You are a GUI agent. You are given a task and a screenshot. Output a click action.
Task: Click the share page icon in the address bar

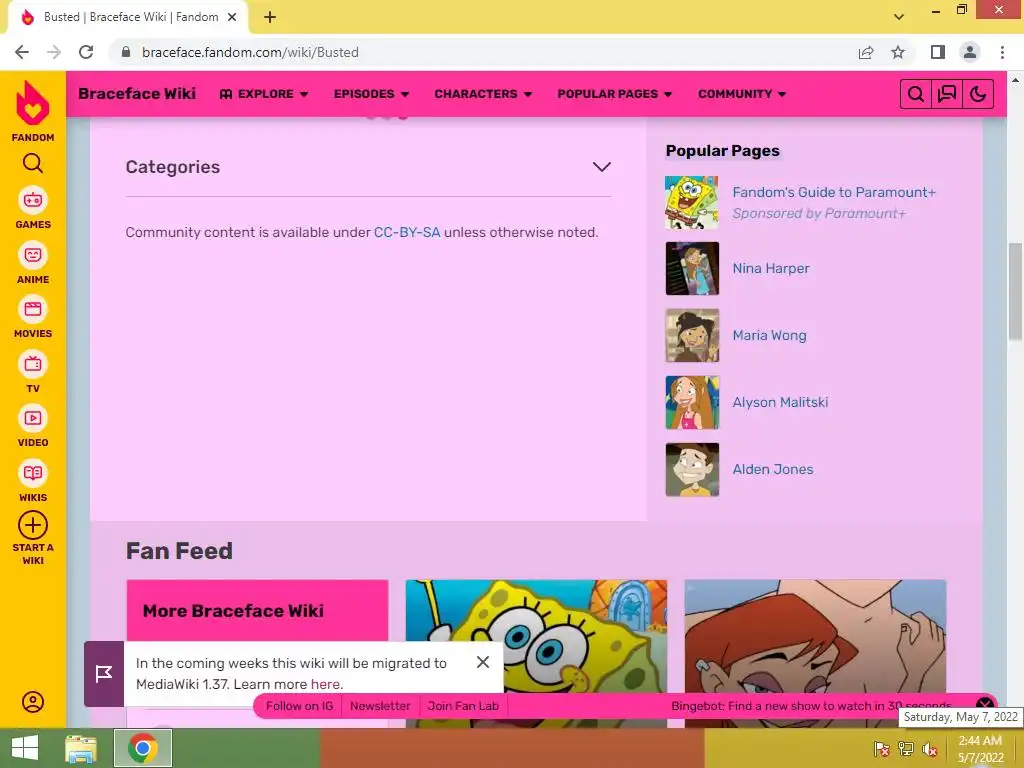pos(866,52)
